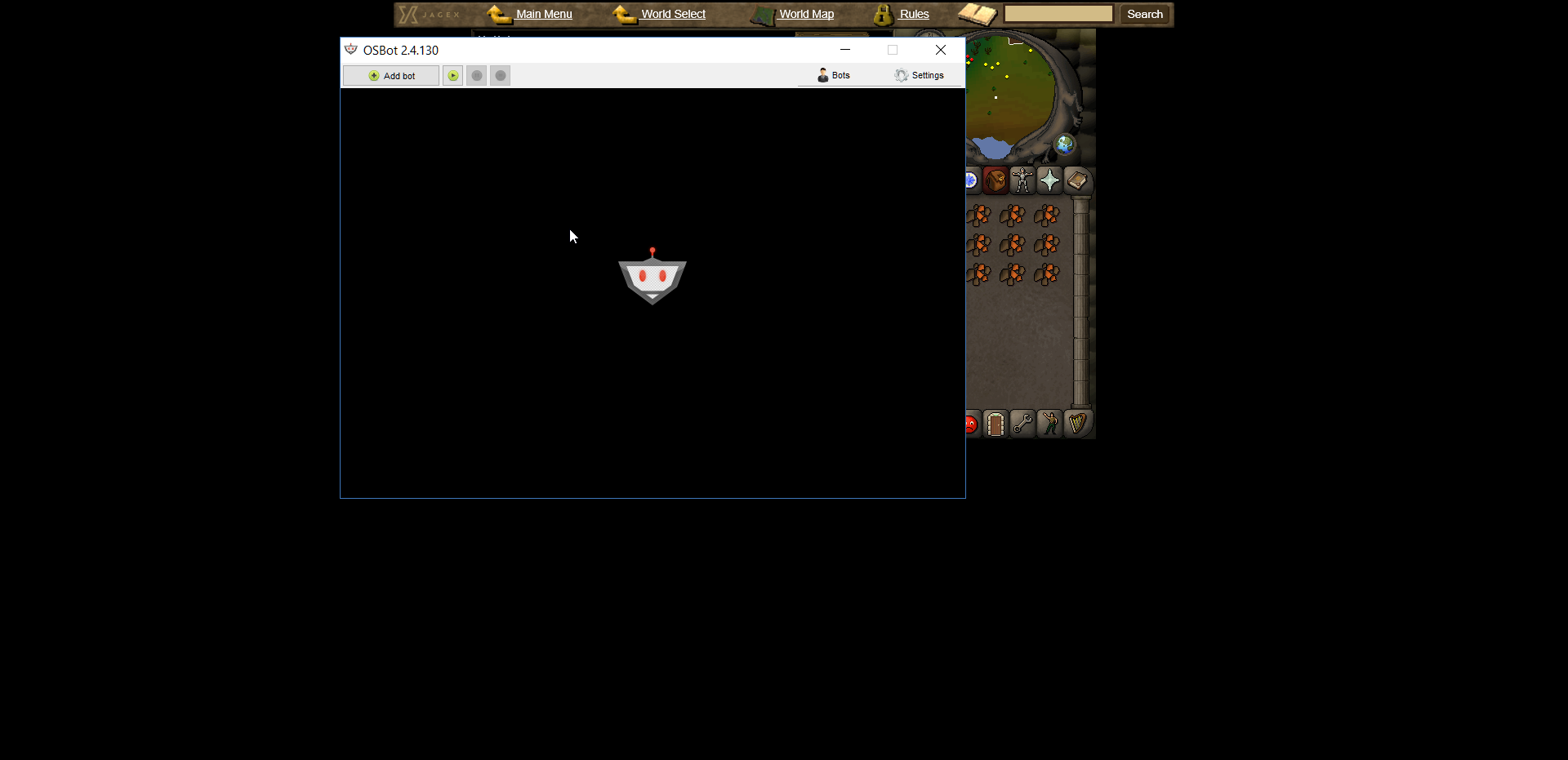Open the World Map link

tap(806, 14)
